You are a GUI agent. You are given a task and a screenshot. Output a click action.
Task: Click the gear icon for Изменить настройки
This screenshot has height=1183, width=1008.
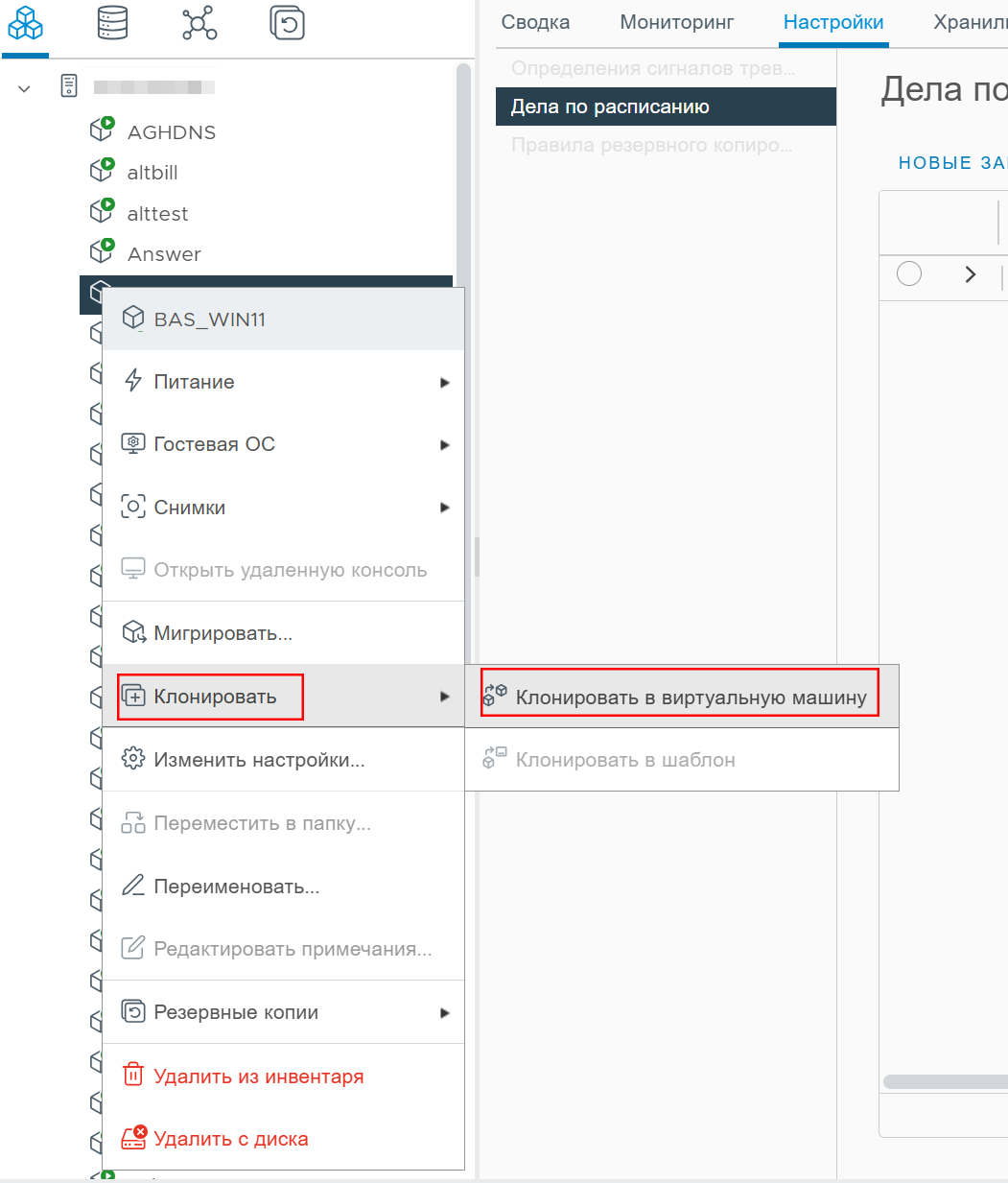(x=133, y=759)
